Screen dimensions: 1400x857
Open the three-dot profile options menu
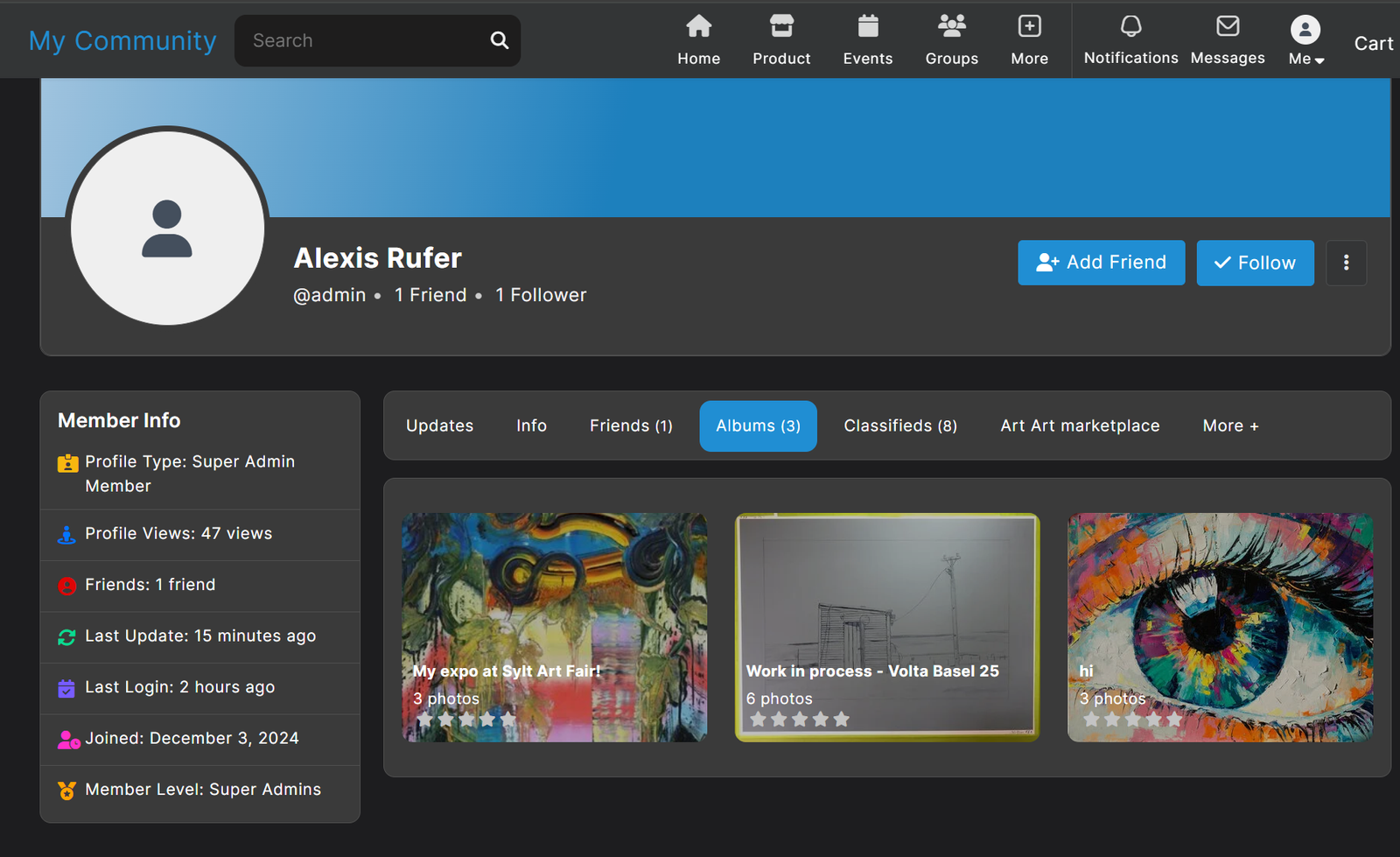(x=1346, y=263)
